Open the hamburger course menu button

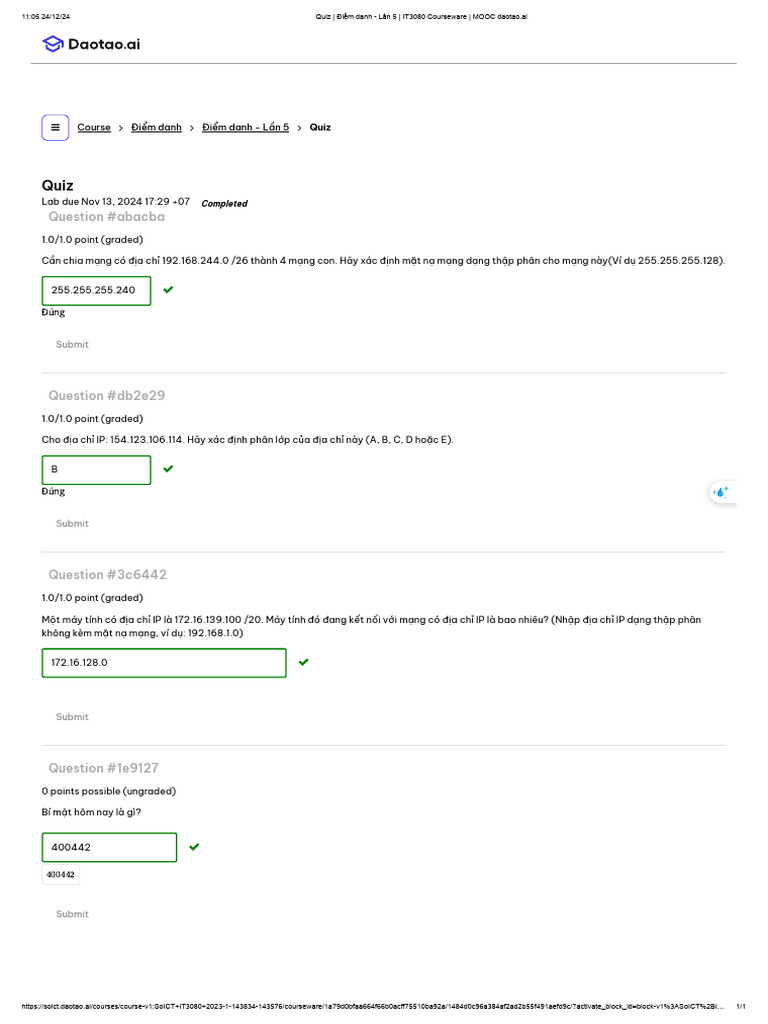tap(55, 127)
